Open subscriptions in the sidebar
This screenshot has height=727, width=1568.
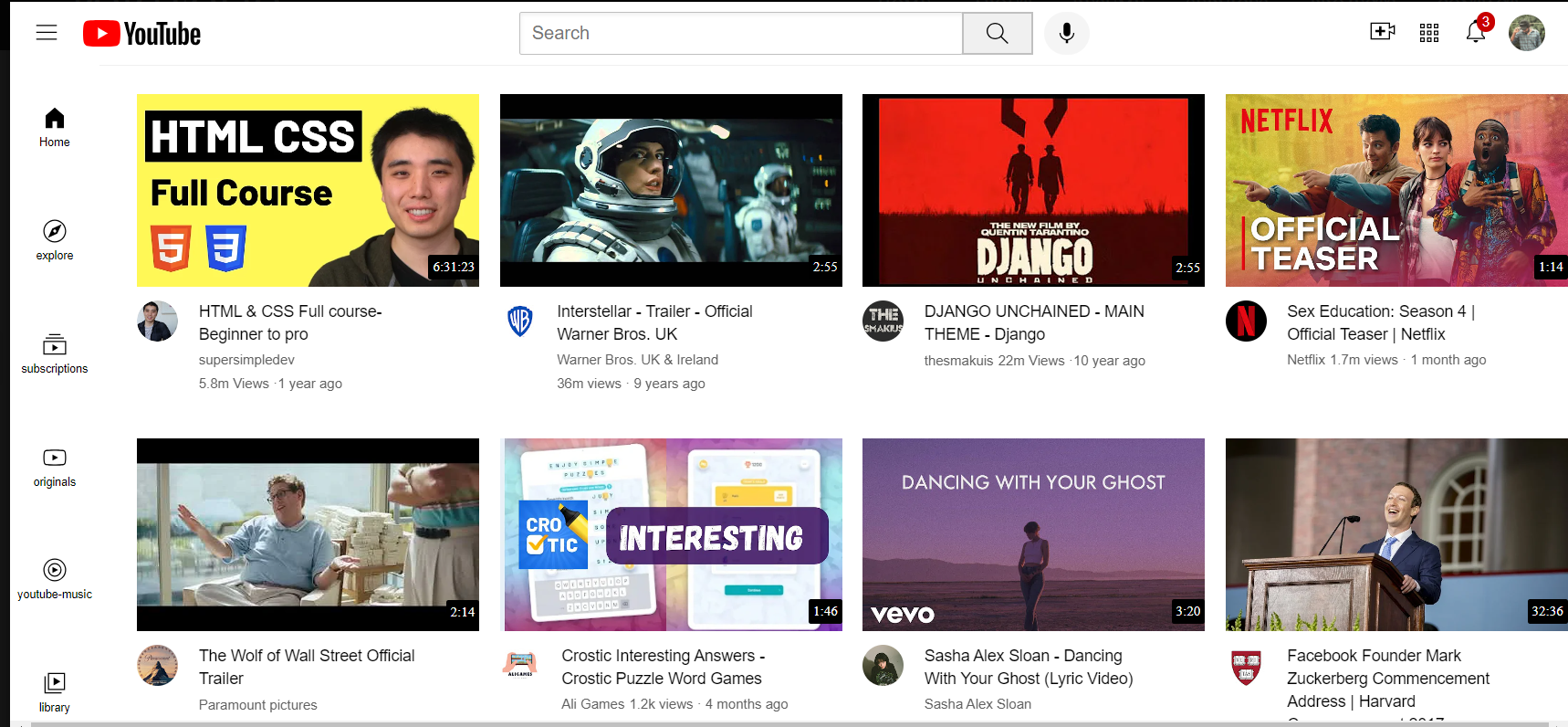point(55,354)
